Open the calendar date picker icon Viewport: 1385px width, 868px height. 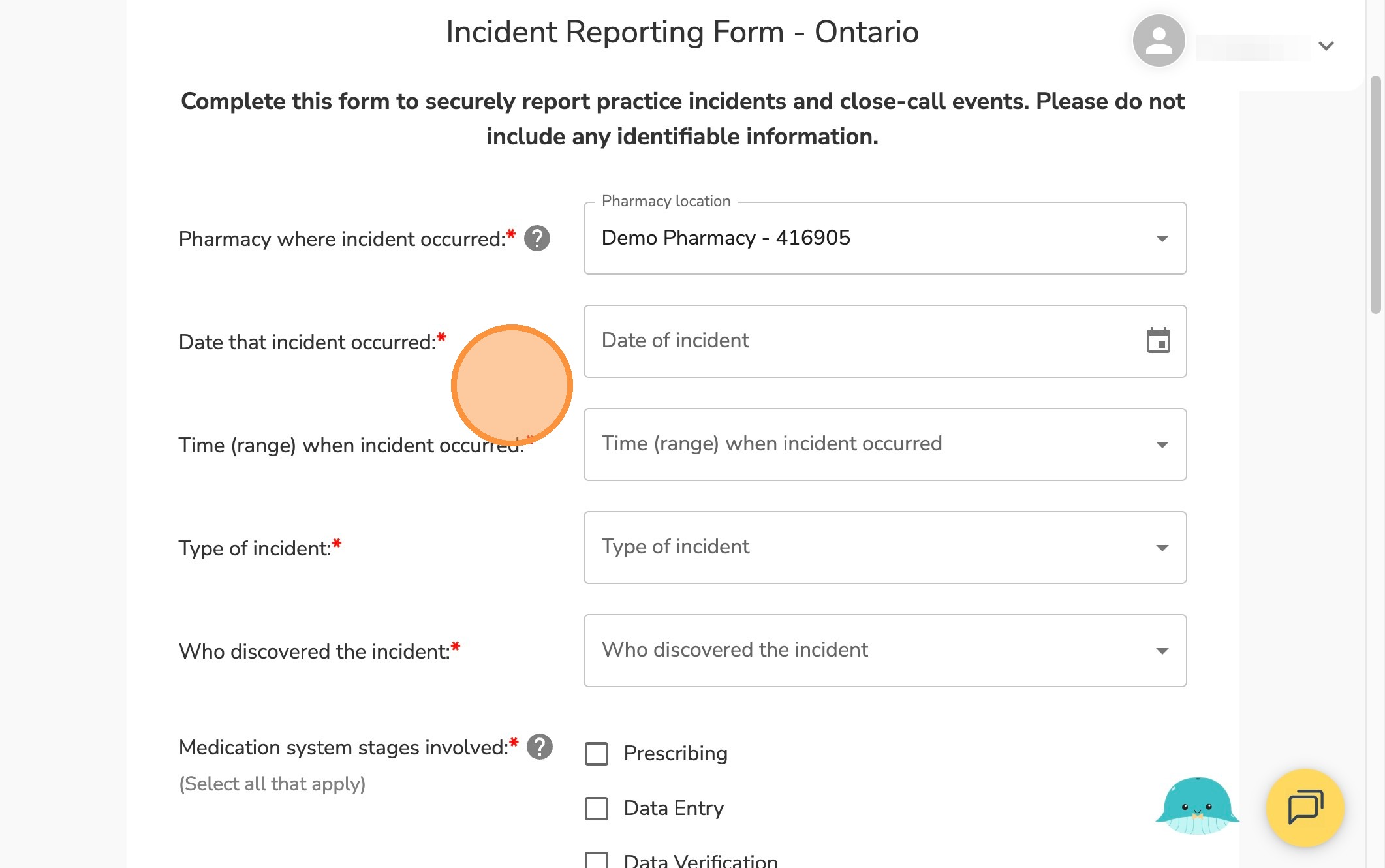pos(1158,341)
